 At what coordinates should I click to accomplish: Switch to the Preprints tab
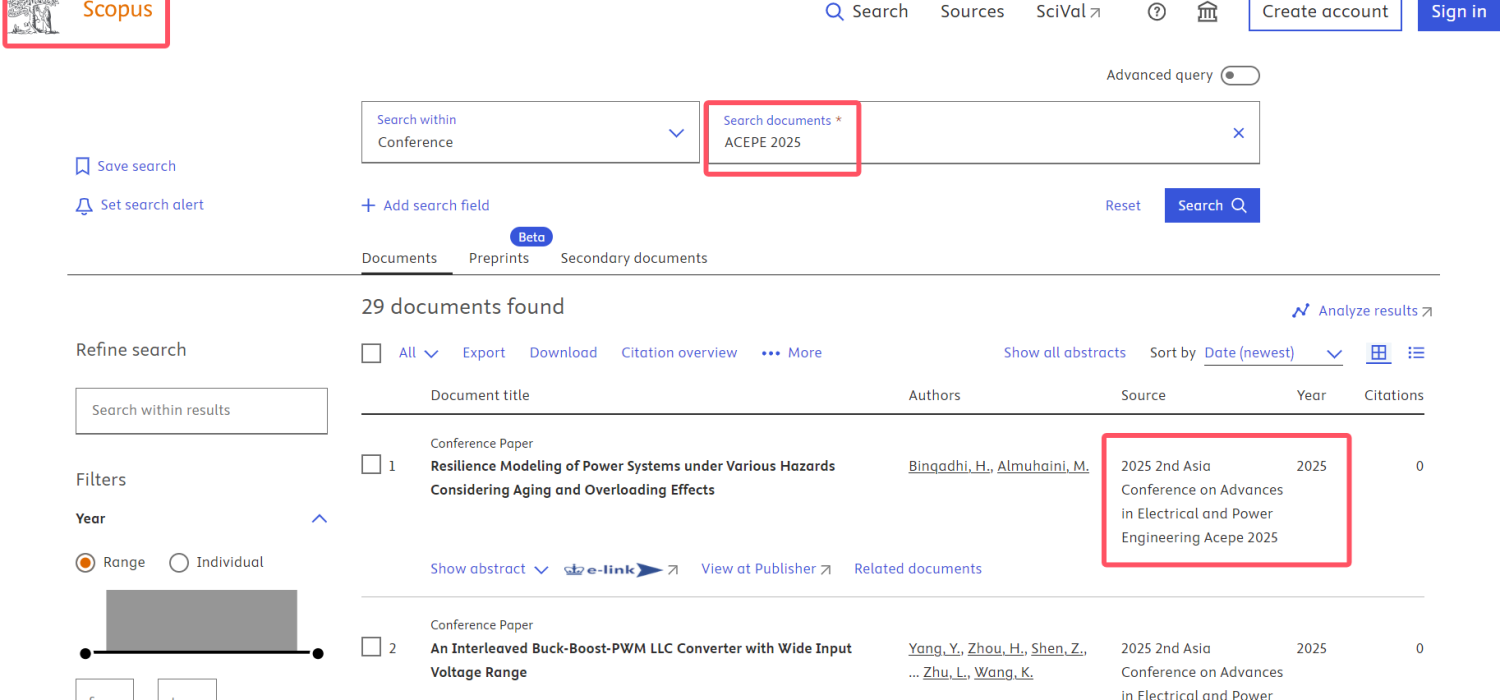click(x=499, y=258)
